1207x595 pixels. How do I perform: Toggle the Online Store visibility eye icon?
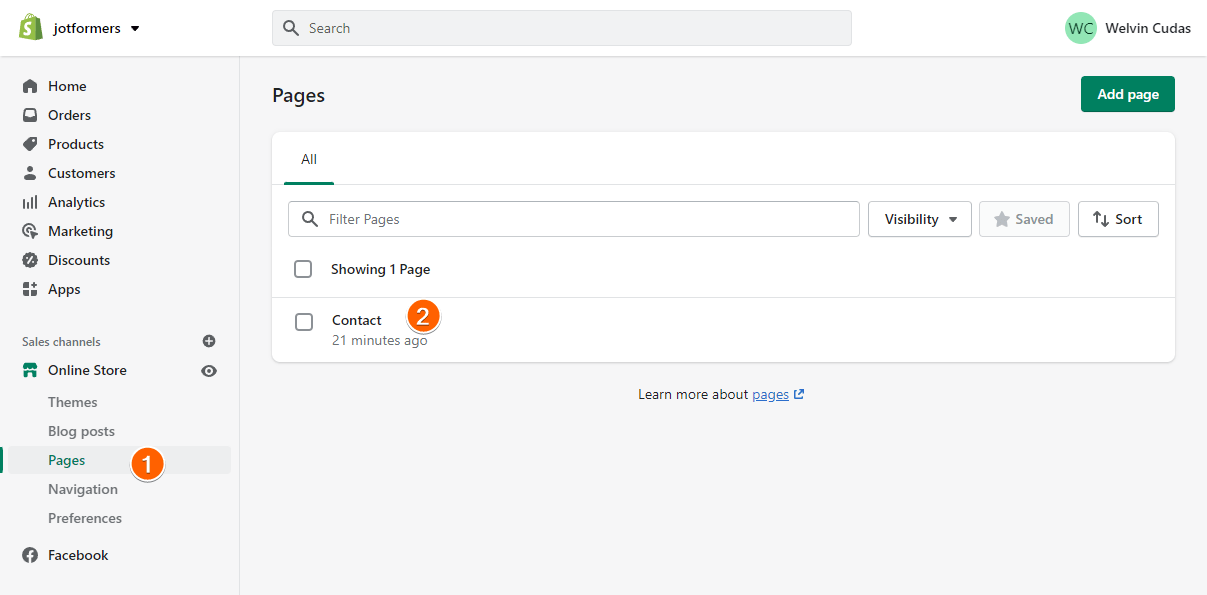(x=209, y=370)
